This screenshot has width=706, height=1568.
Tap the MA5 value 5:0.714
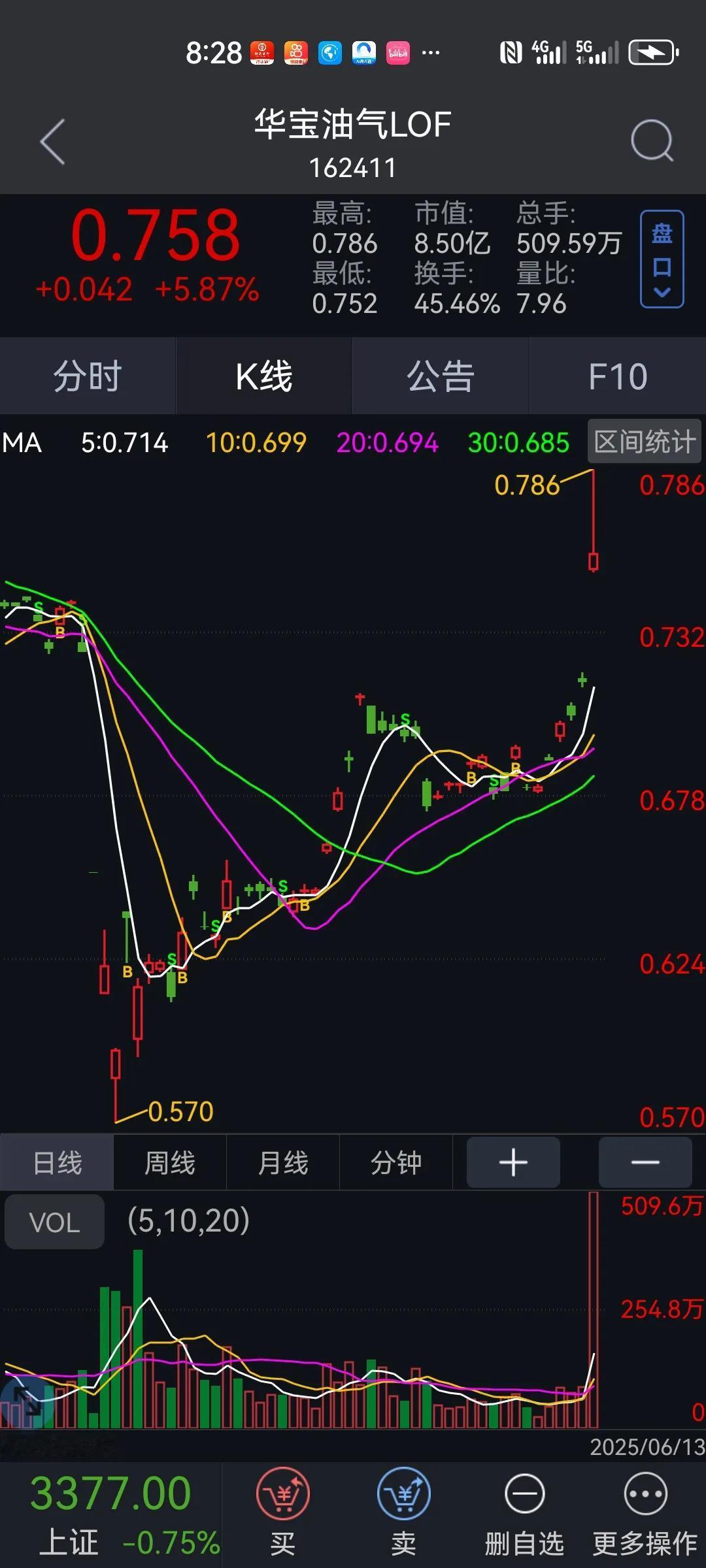coord(124,443)
